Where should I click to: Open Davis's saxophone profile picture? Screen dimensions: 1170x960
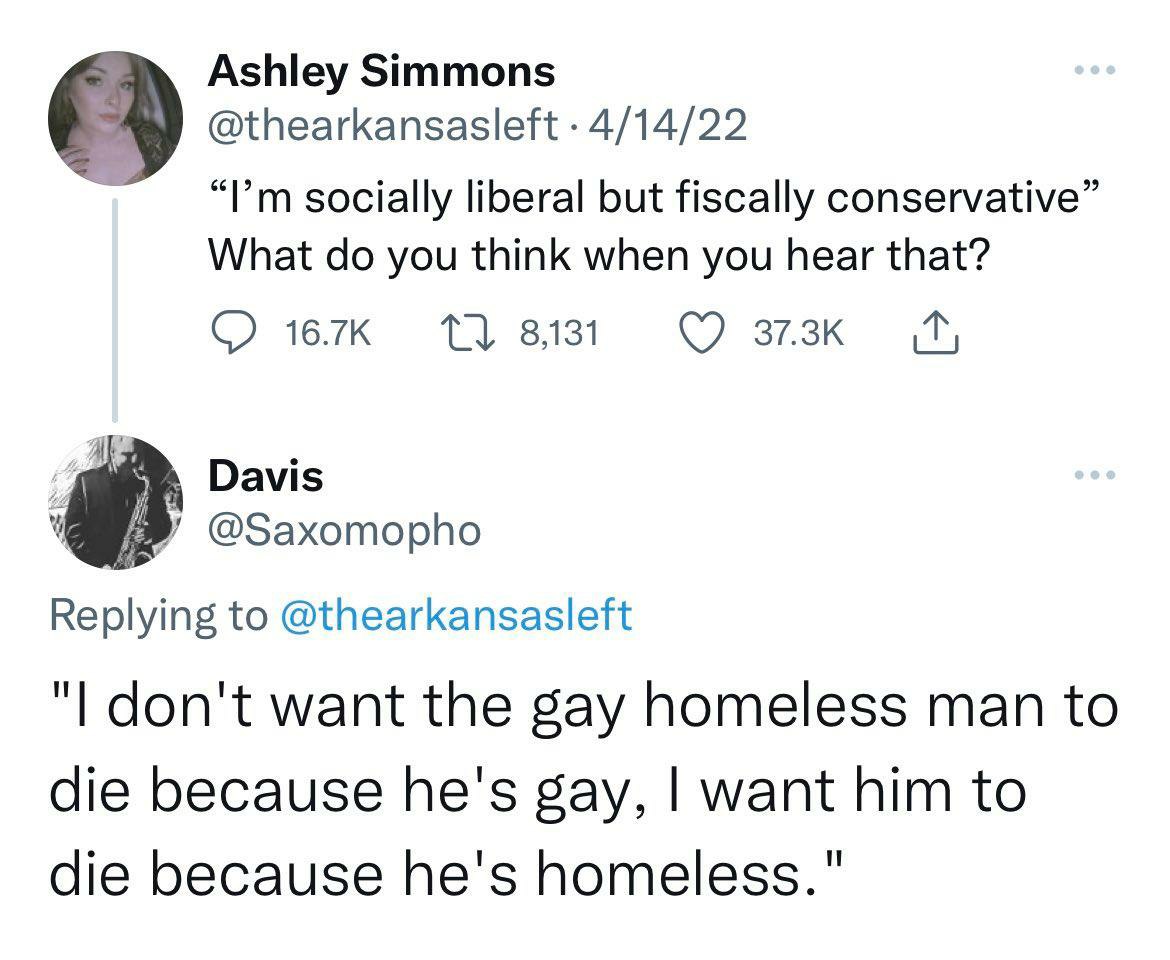(117, 502)
